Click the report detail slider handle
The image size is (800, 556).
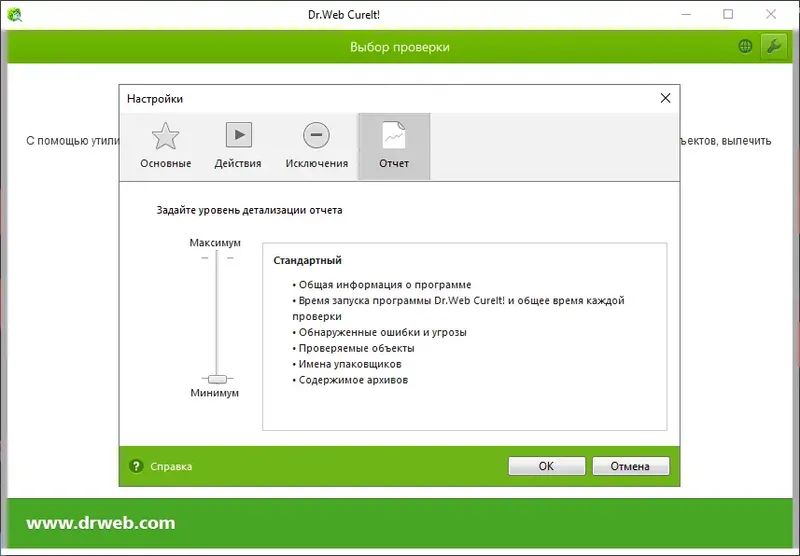pos(217,379)
